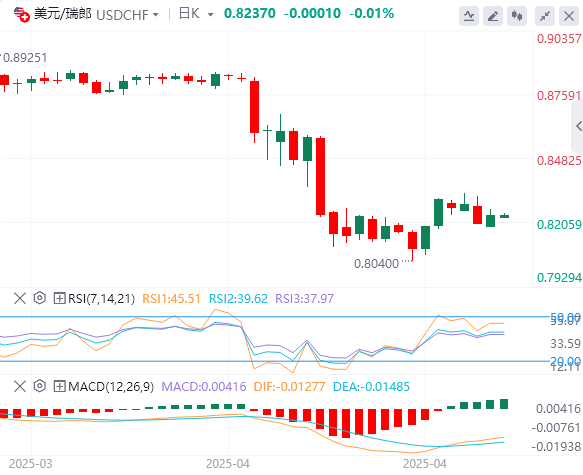Click the large red candle after early April
The image size is (583, 475).
(x=254, y=107)
